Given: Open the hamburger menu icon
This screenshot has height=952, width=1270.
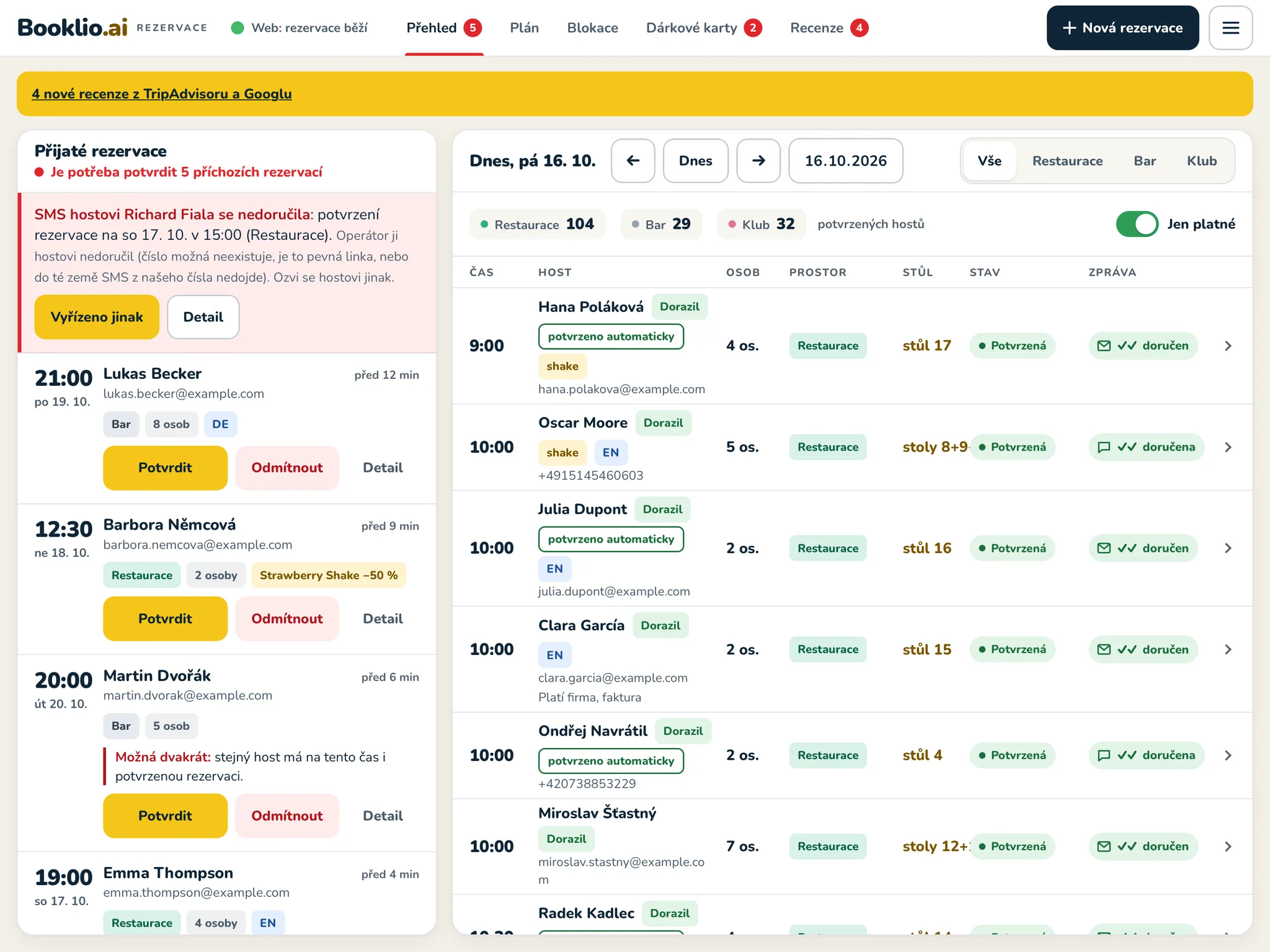Looking at the screenshot, I should pyautogui.click(x=1230, y=28).
